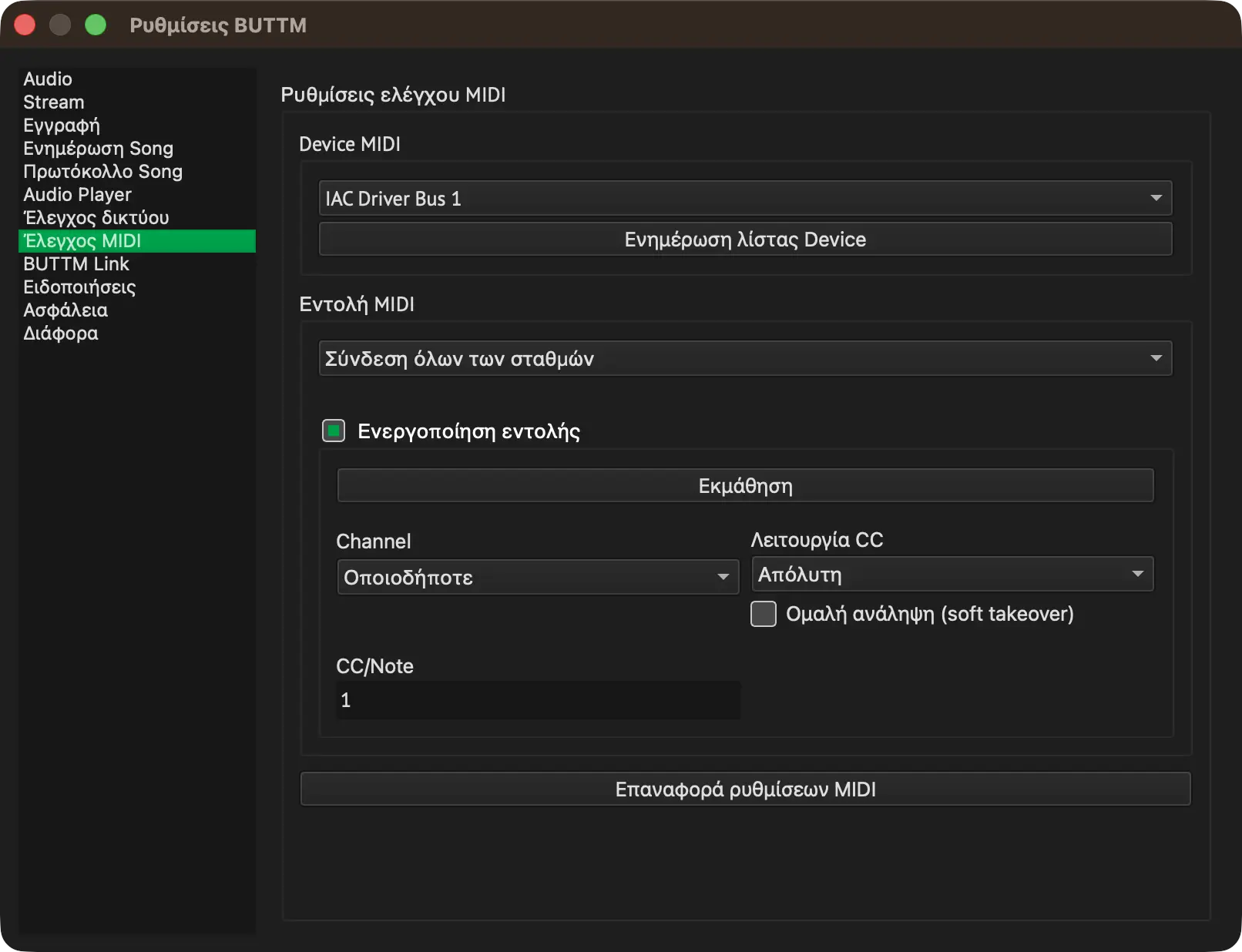Select Stream in the sidebar
1242x952 pixels.
[x=137, y=102]
